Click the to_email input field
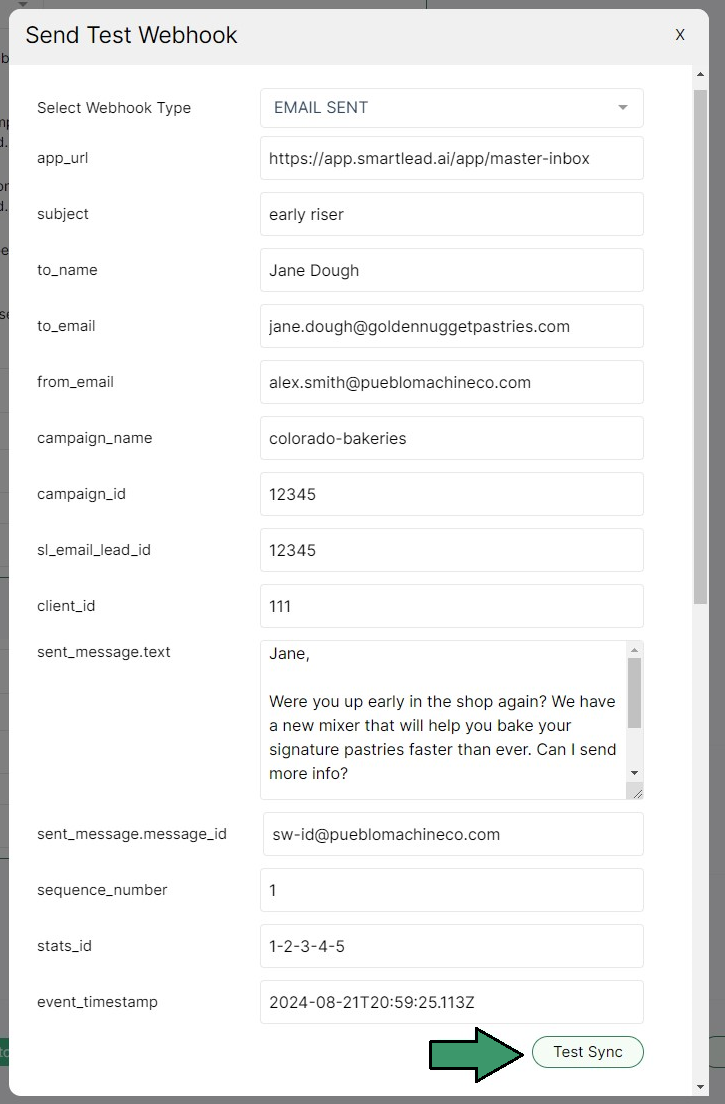The width and height of the screenshot is (725, 1104). [451, 326]
